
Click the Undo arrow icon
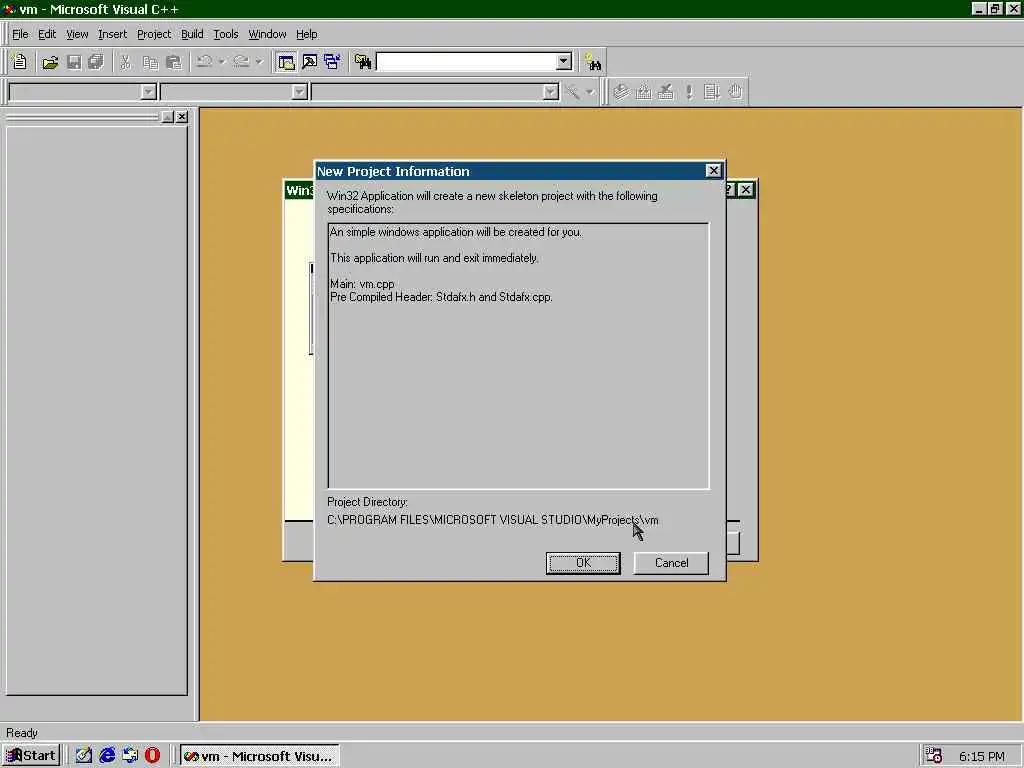204,62
